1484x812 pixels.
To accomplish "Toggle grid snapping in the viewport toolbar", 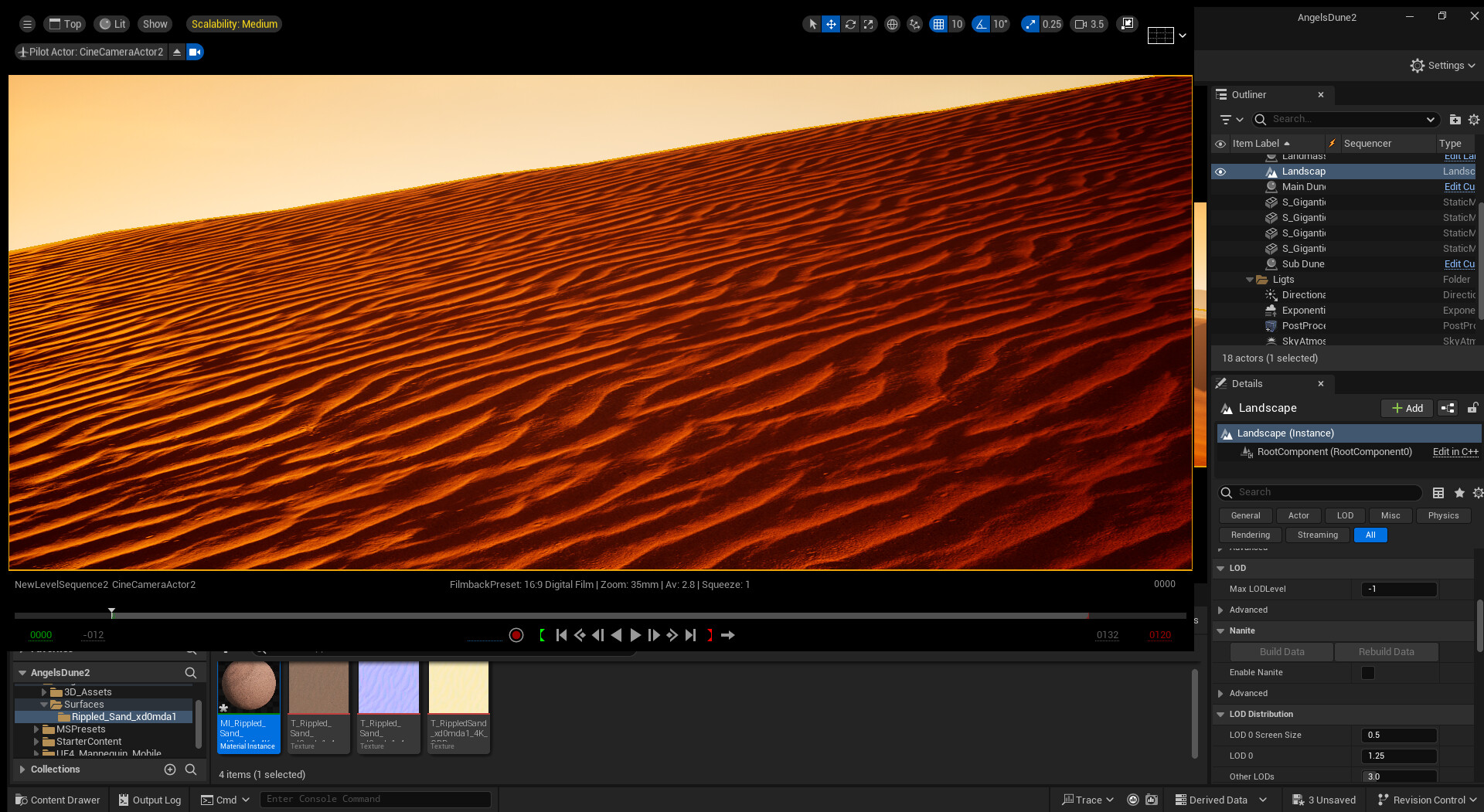I will pos(938,24).
